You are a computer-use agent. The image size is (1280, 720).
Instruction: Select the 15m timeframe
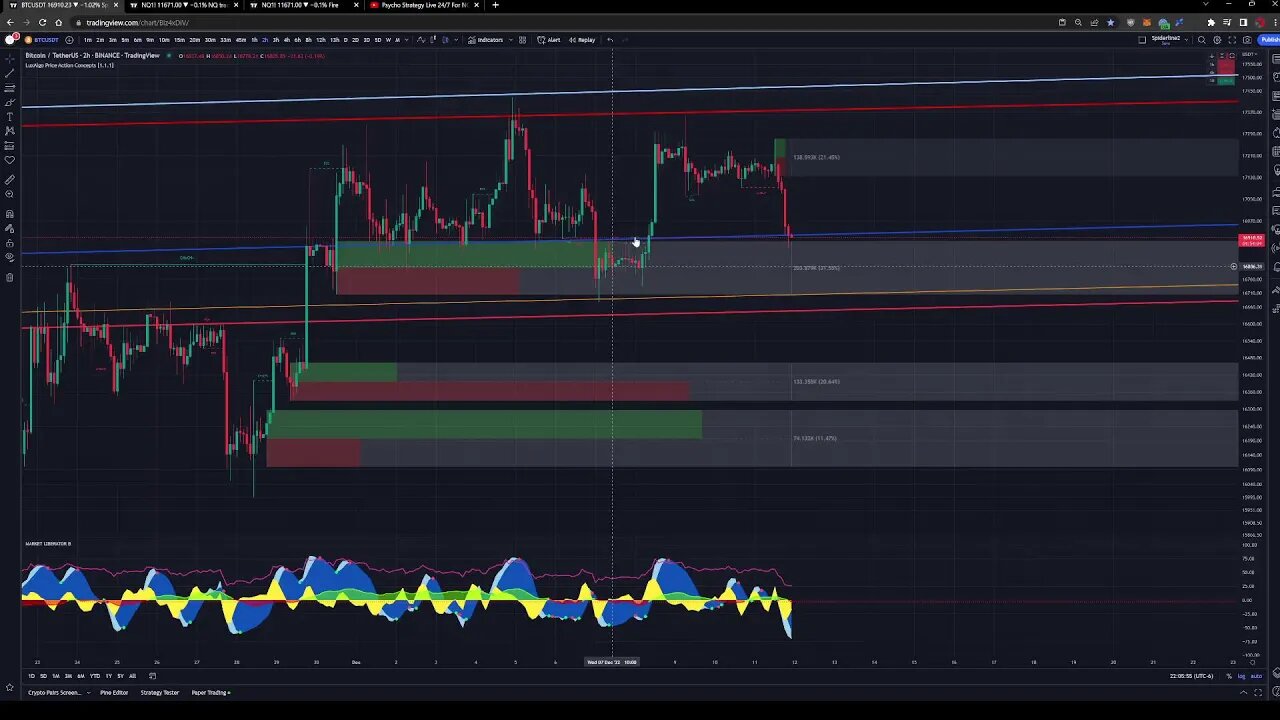coord(179,40)
